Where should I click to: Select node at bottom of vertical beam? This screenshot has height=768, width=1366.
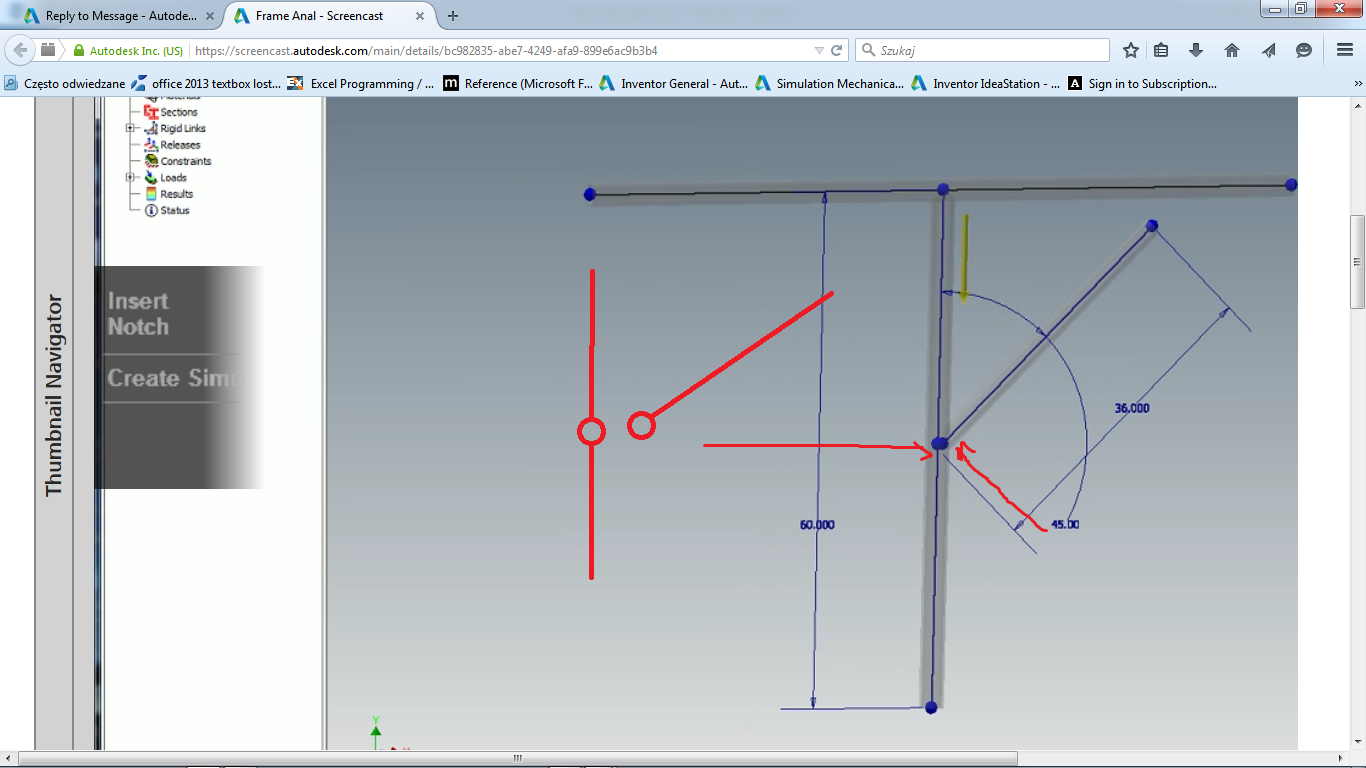[931, 708]
